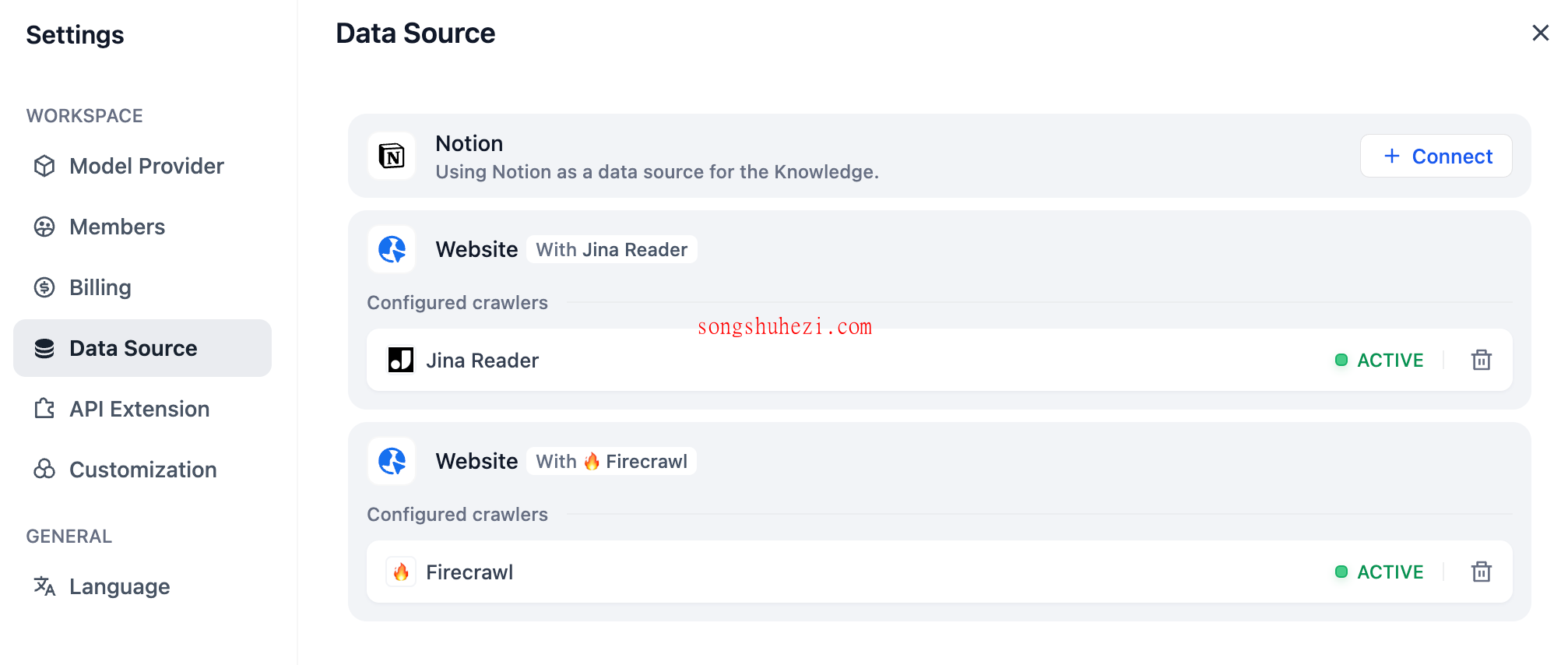
Task: Click the Settings heading
Action: click(75, 35)
